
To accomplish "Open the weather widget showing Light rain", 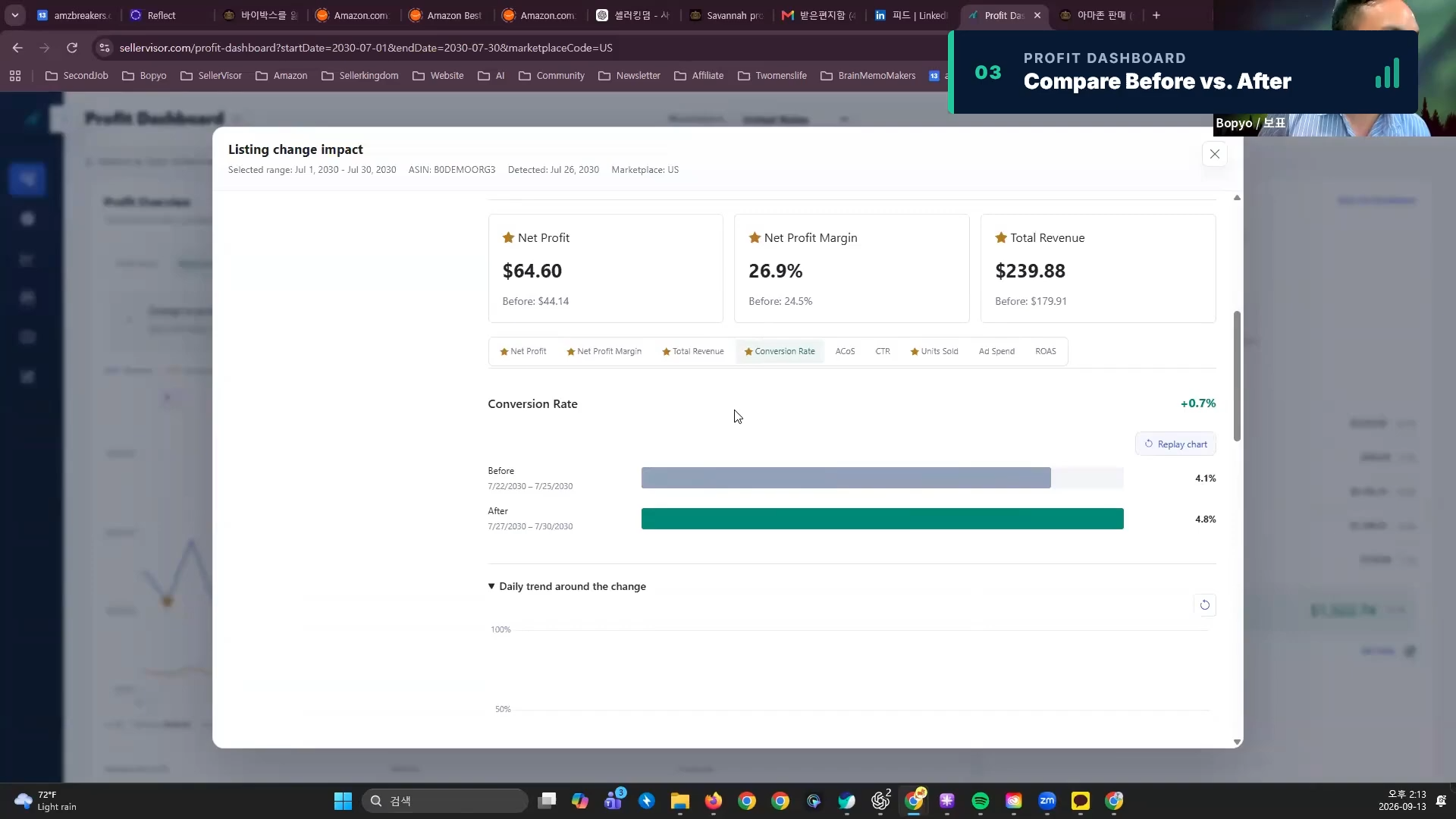I will point(45,801).
